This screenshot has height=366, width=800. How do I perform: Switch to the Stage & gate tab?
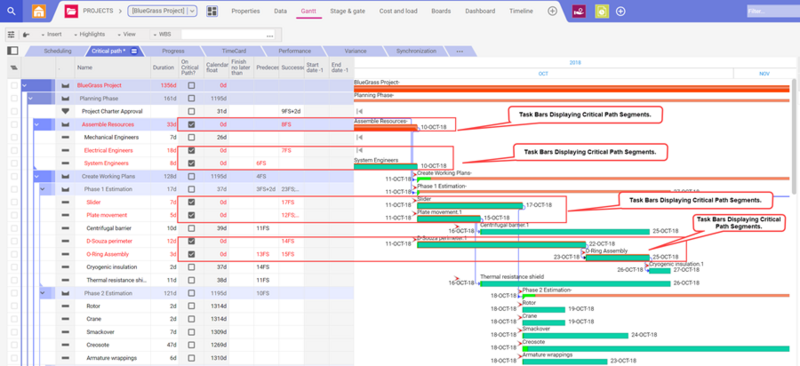347,11
